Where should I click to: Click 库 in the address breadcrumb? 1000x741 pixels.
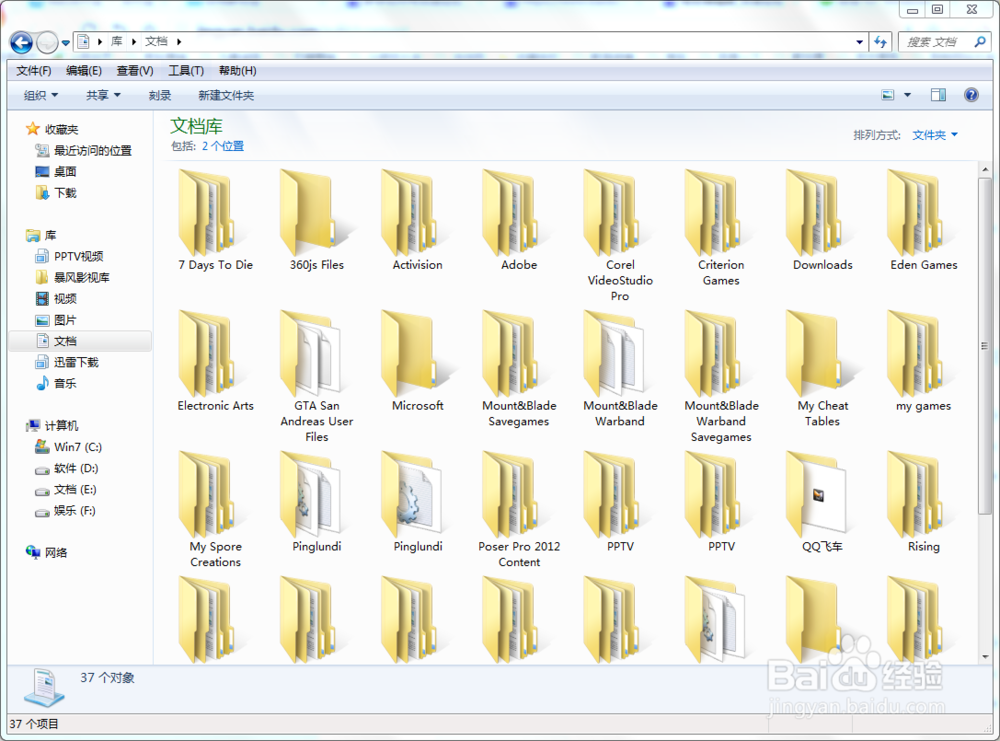coord(117,41)
